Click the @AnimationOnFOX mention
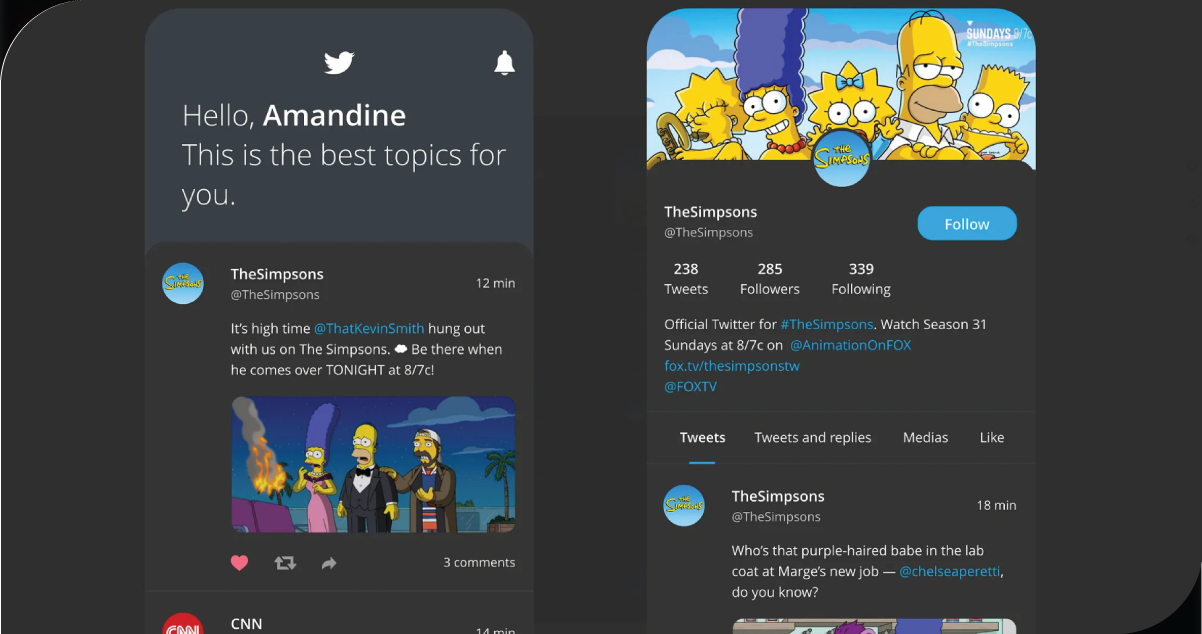Screen dimensions: 1202x634 click(x=850, y=345)
